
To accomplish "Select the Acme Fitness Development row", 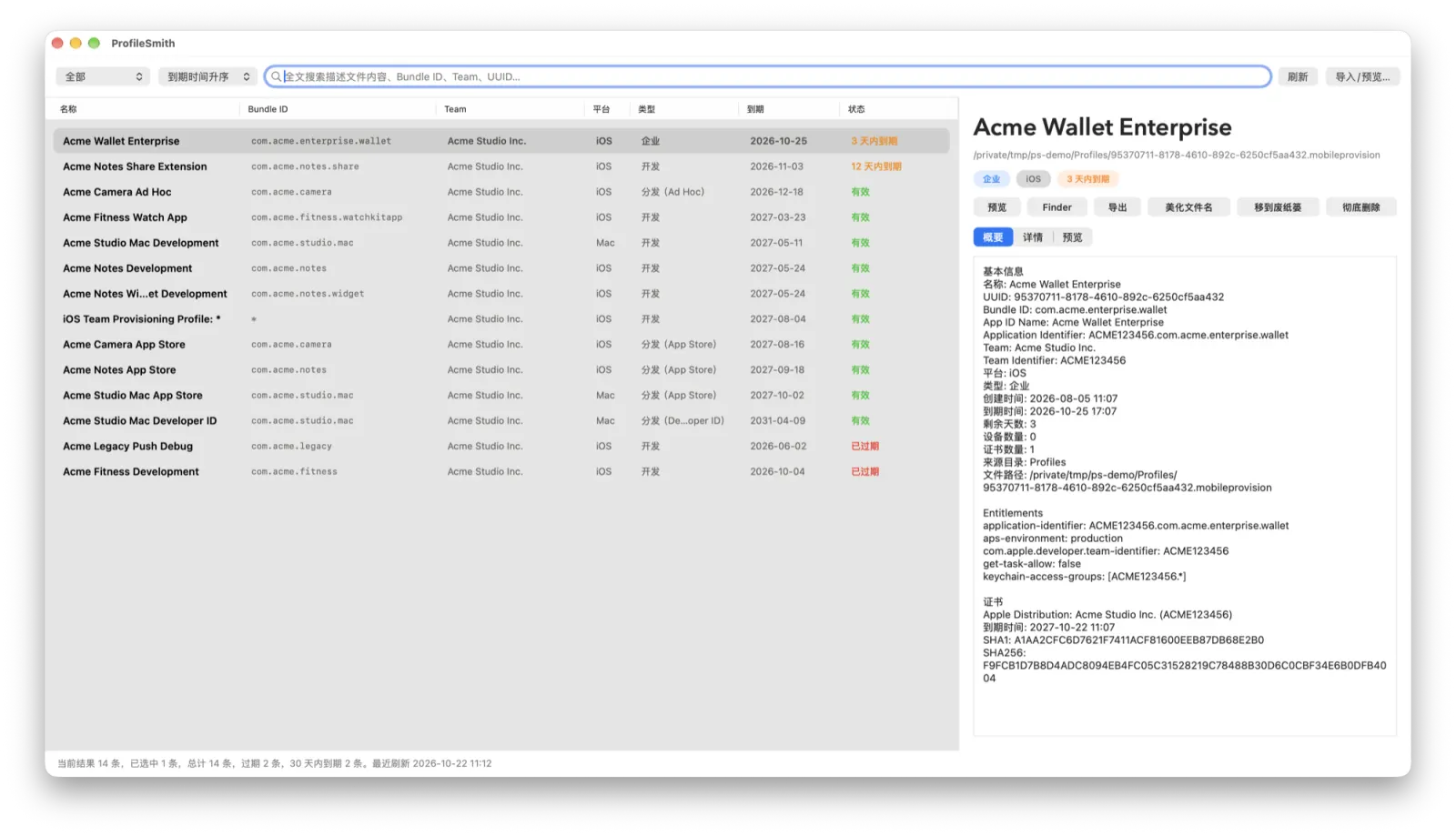I will tap(501, 472).
